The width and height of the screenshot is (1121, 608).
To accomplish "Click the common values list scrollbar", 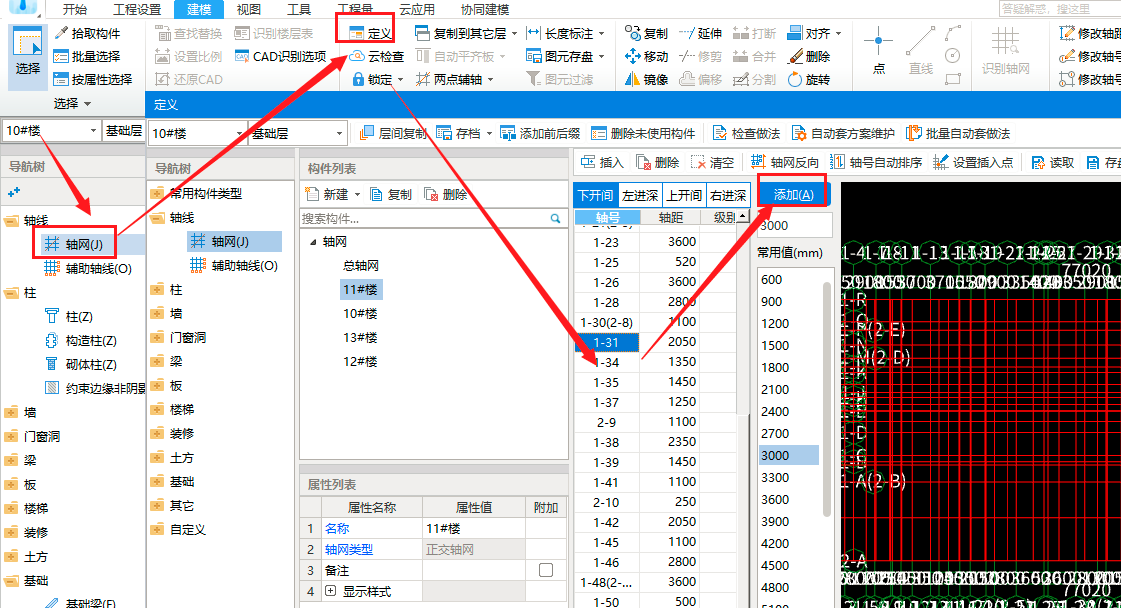I will coord(827,401).
